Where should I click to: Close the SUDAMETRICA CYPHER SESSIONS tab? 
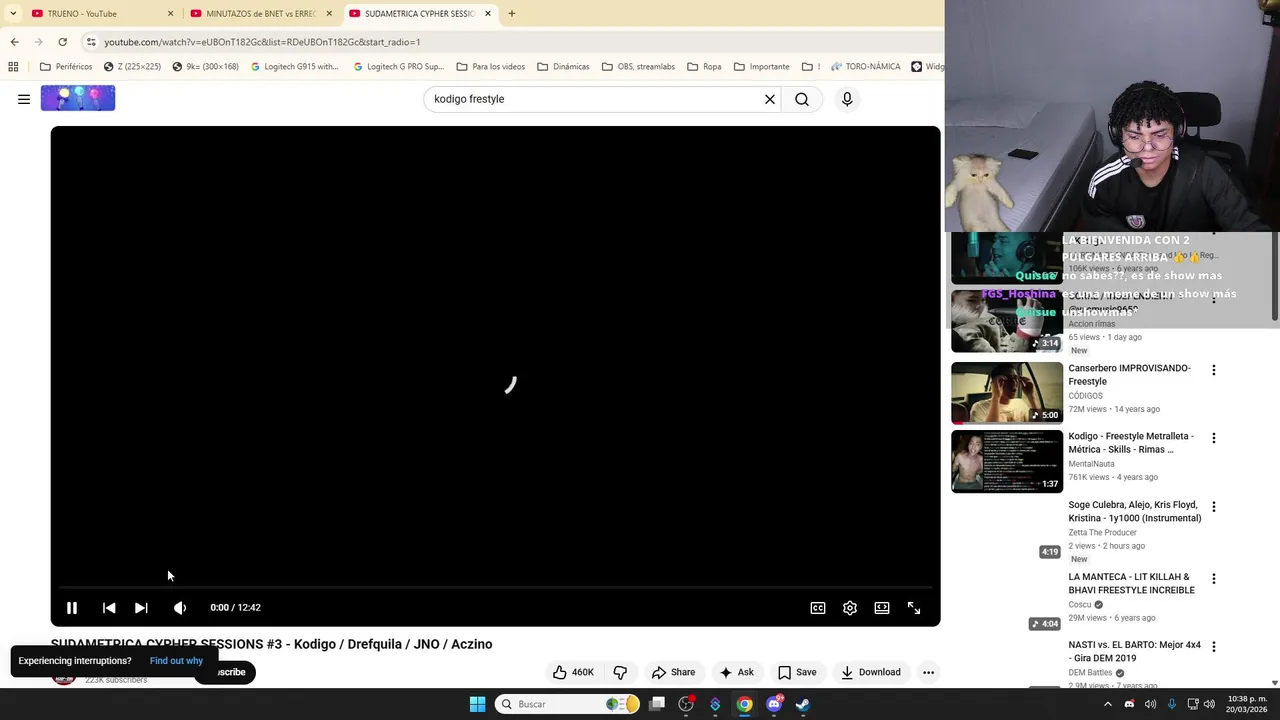click(488, 14)
